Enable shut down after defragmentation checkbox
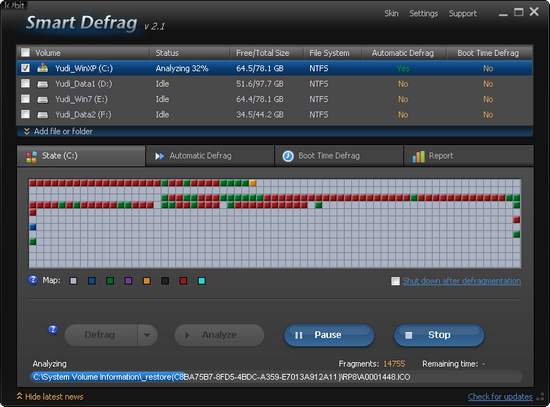The image size is (550, 407). pos(395,281)
